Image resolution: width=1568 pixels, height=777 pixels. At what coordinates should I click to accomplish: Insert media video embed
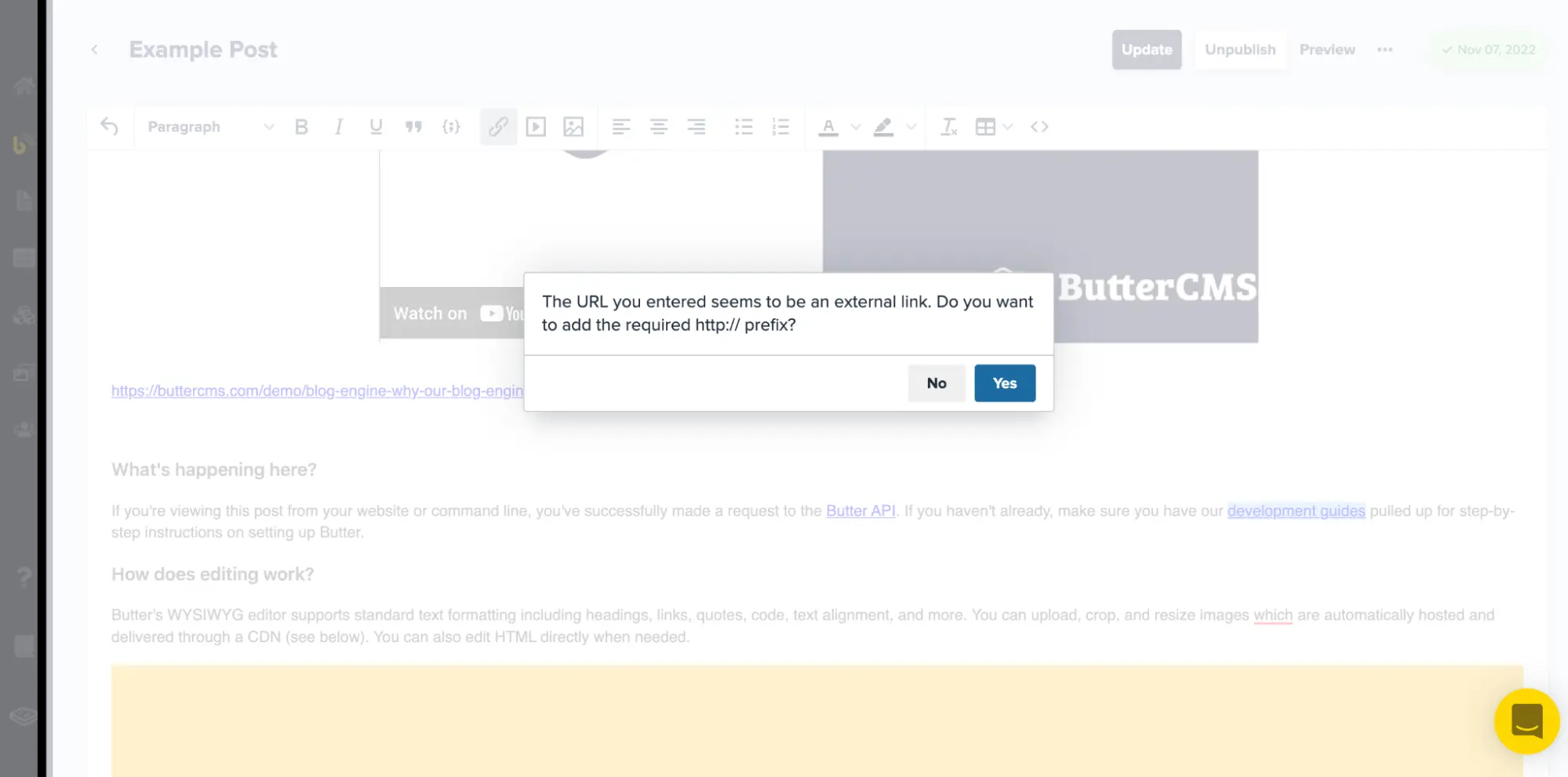tap(536, 126)
